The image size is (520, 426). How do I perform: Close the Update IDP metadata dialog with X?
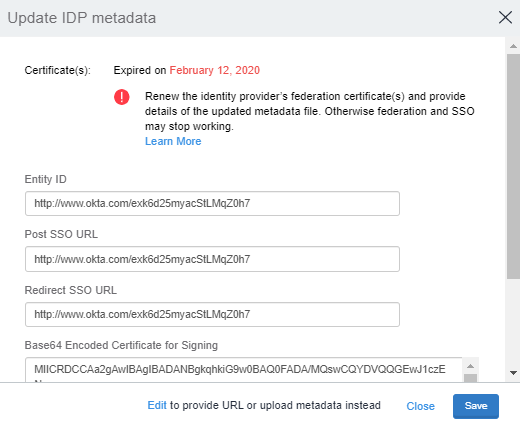[x=505, y=17]
